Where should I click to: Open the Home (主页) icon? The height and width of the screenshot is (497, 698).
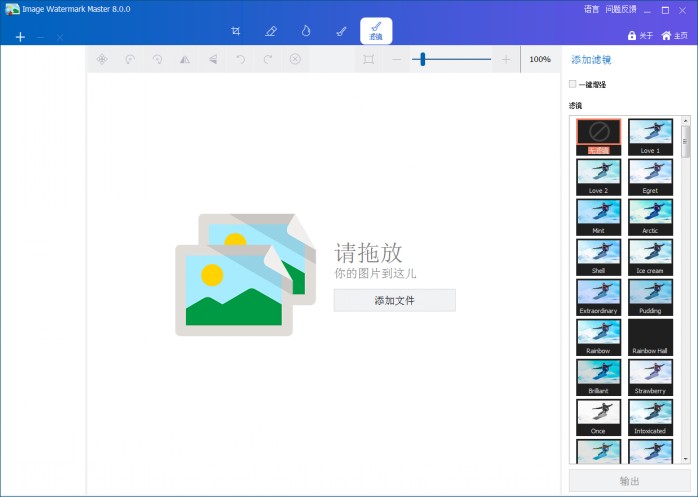674,36
